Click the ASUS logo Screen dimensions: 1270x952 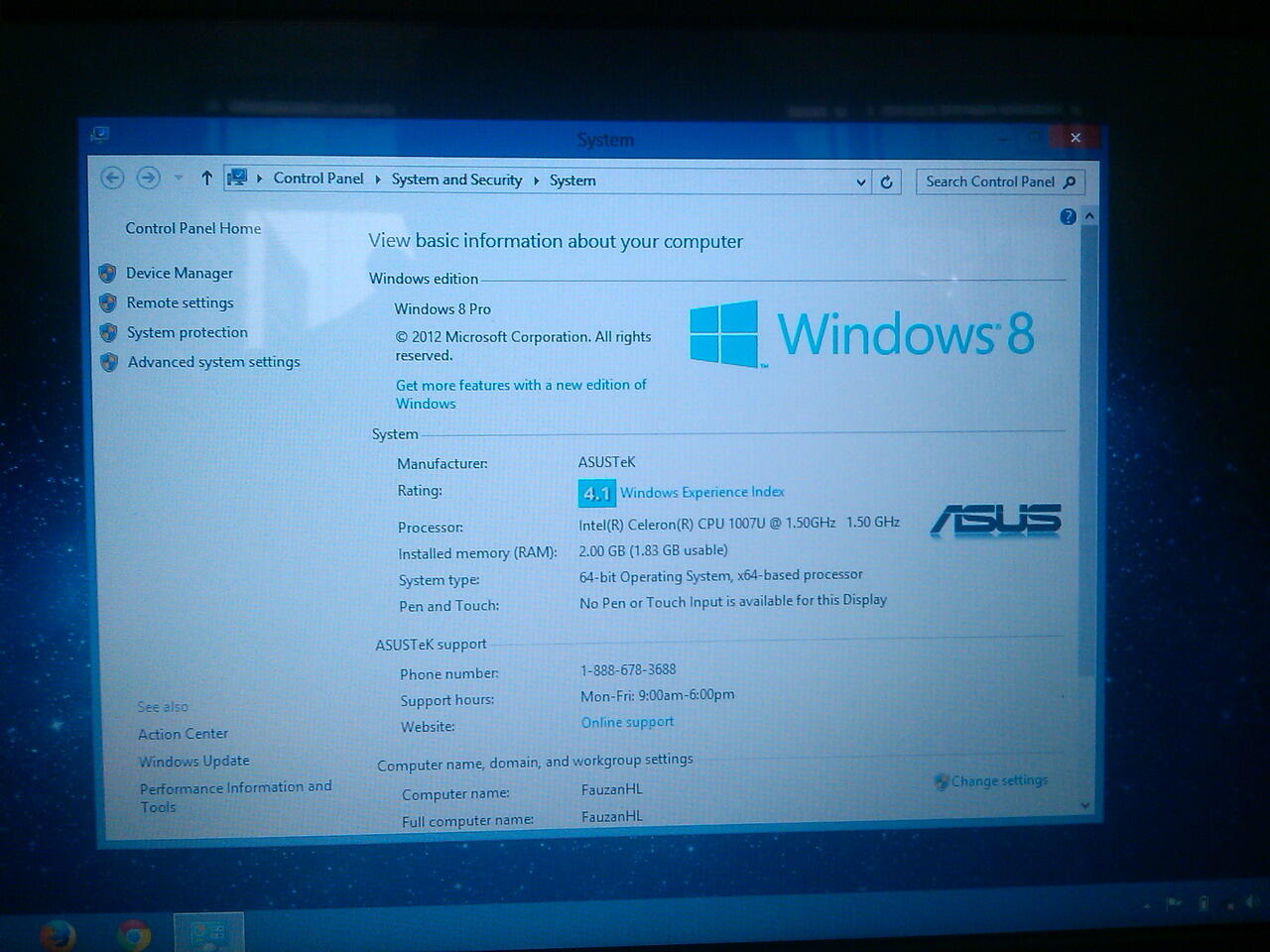coord(996,521)
